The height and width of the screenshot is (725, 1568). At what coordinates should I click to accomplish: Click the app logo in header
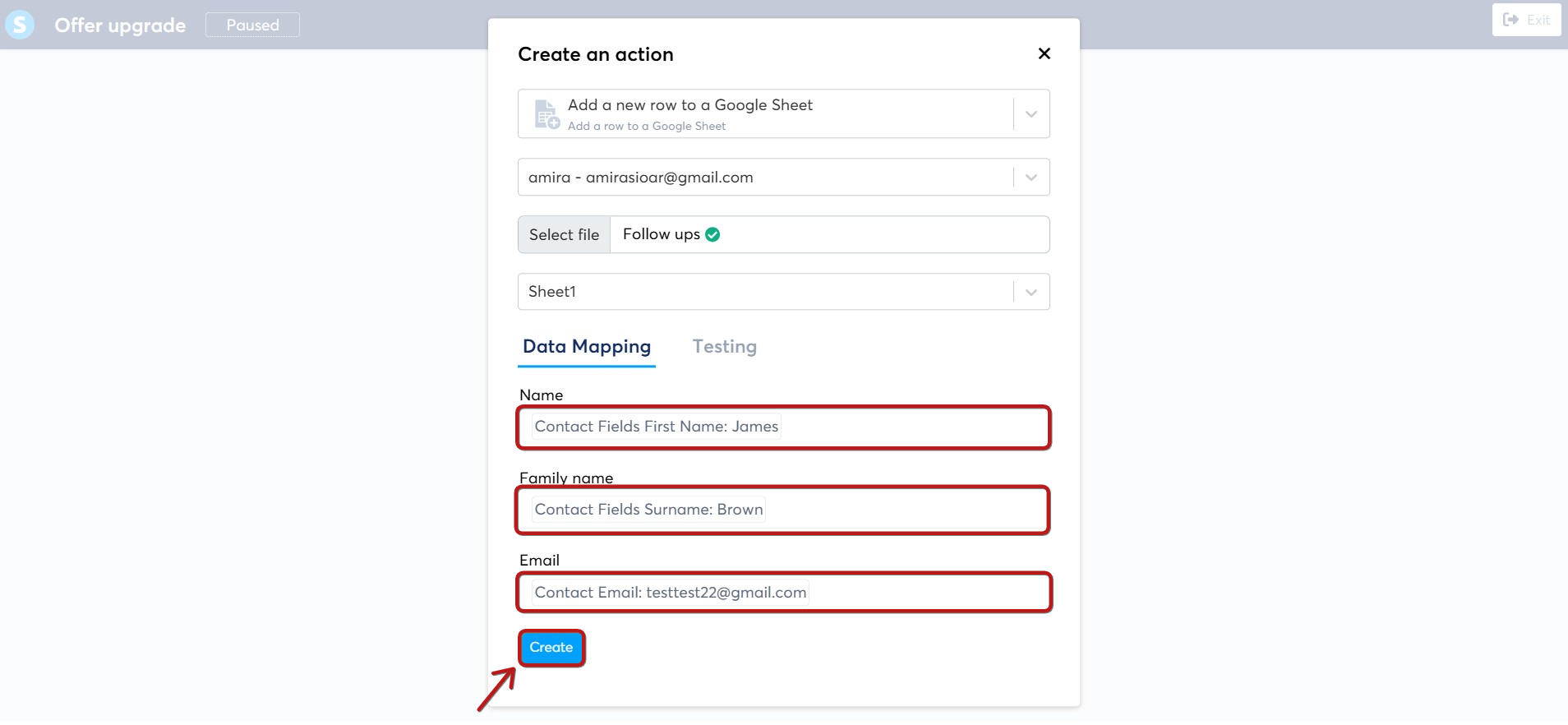click(x=20, y=25)
